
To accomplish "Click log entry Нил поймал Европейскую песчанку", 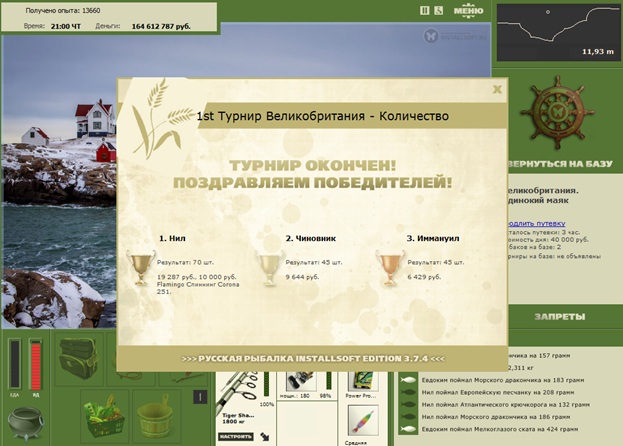I will click(498, 392).
